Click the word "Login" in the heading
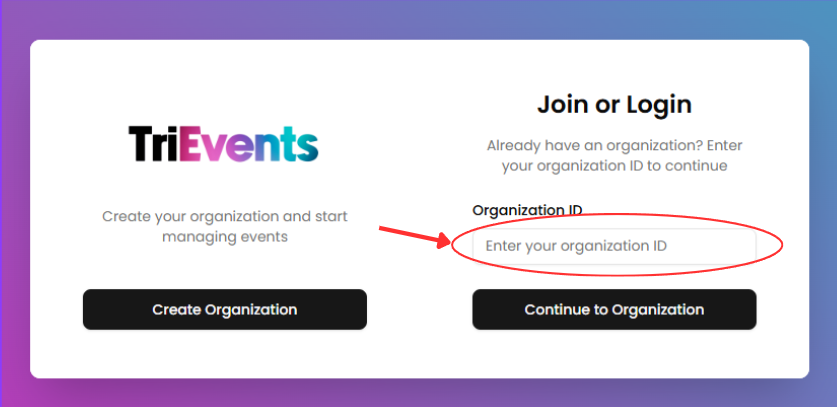This screenshot has width=837, height=407. (x=658, y=104)
